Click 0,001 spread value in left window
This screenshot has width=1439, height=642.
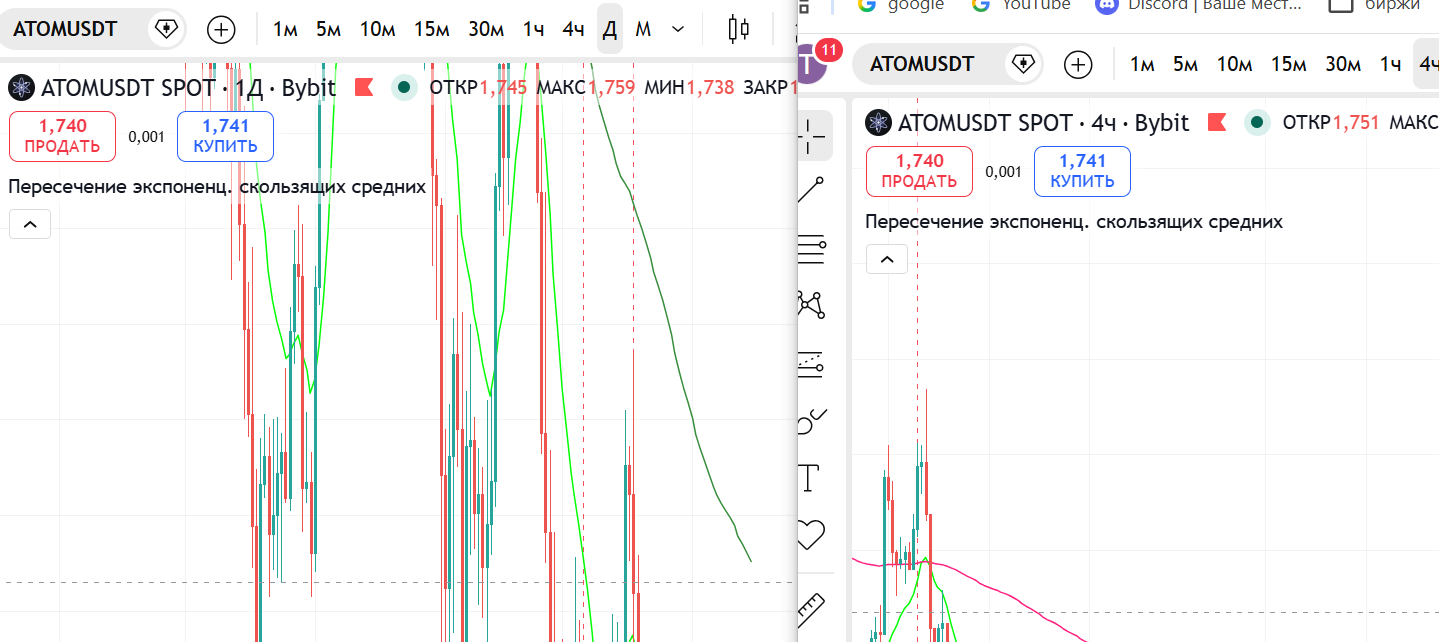[146, 137]
